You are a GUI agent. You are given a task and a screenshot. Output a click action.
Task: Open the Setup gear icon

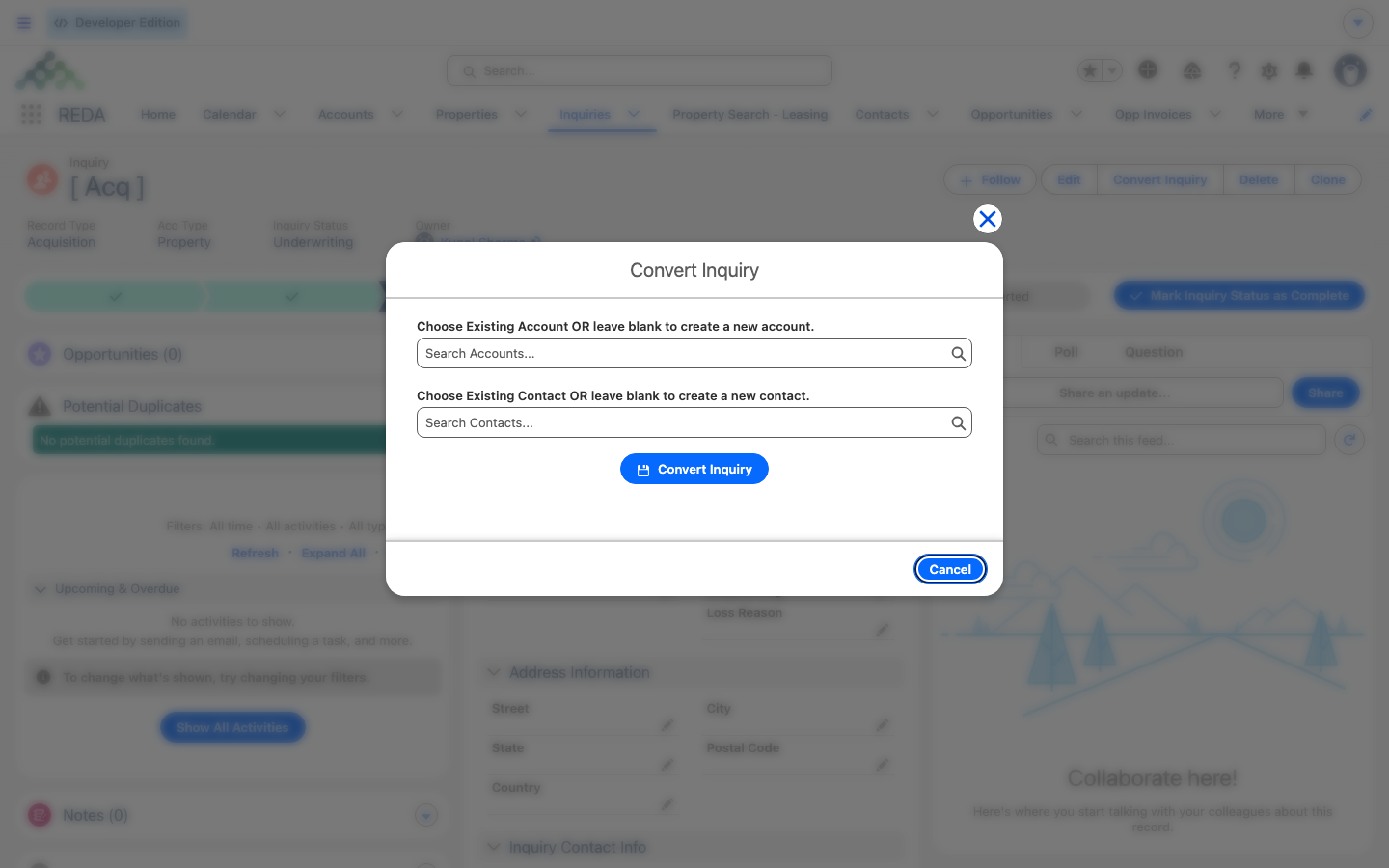[1269, 70]
